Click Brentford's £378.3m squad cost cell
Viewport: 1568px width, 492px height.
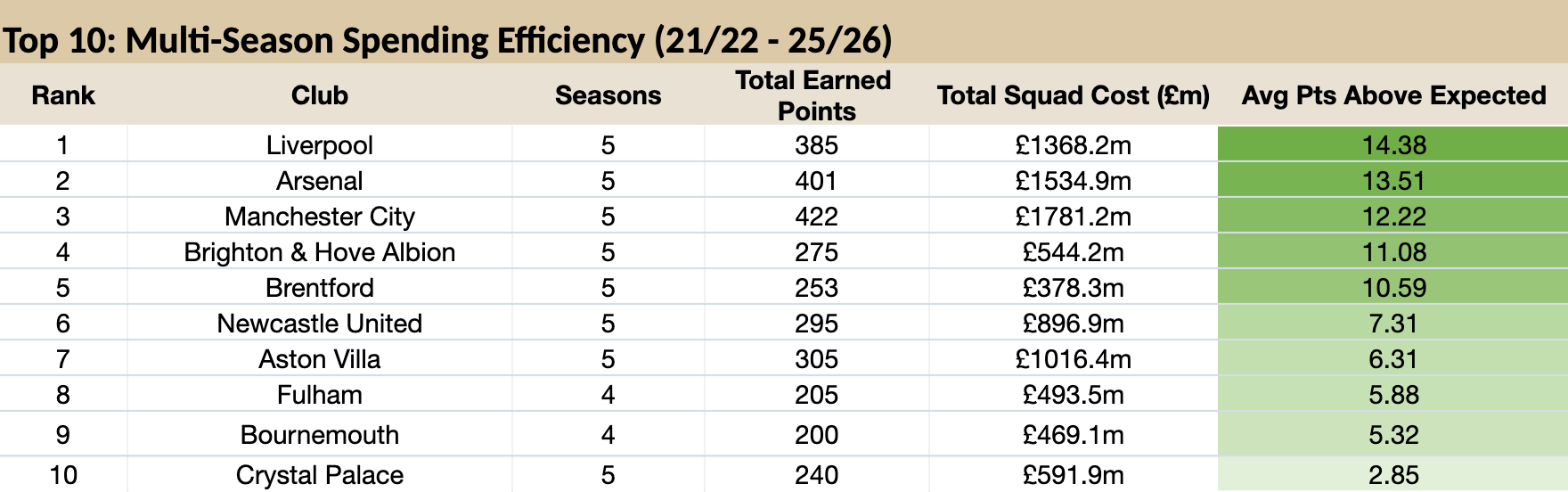pyautogui.click(x=1074, y=287)
